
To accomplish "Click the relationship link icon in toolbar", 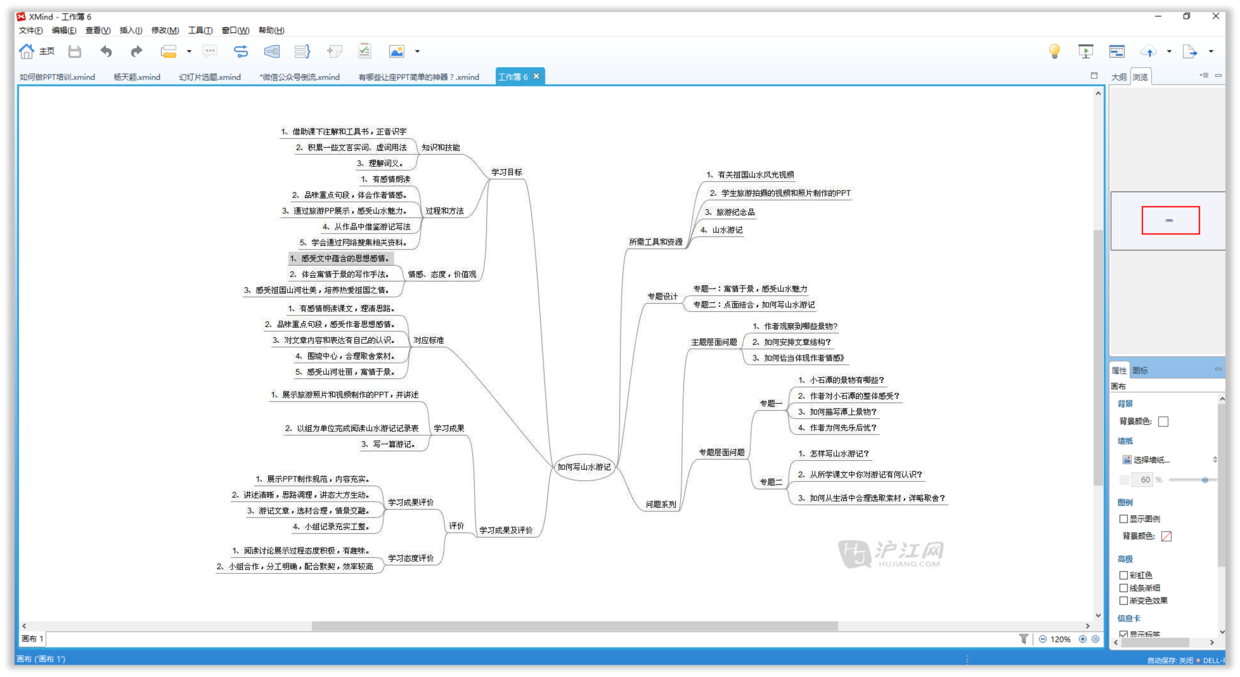I will pyautogui.click(x=241, y=51).
